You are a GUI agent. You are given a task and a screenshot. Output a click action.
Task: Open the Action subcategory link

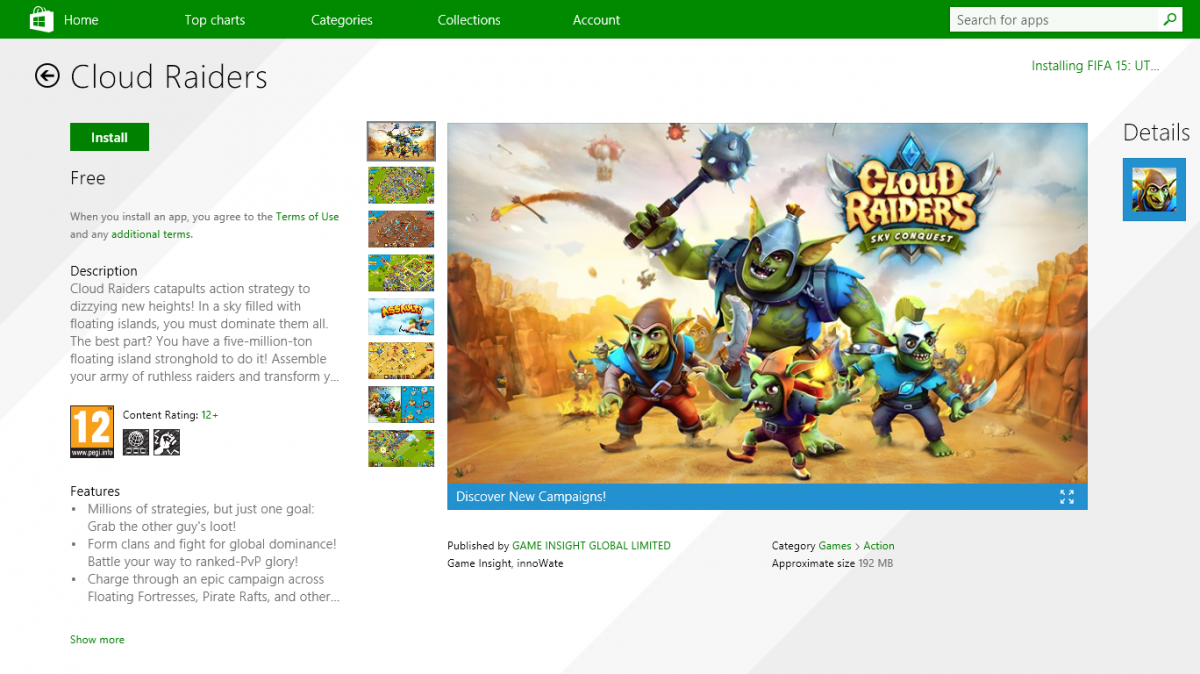point(879,546)
